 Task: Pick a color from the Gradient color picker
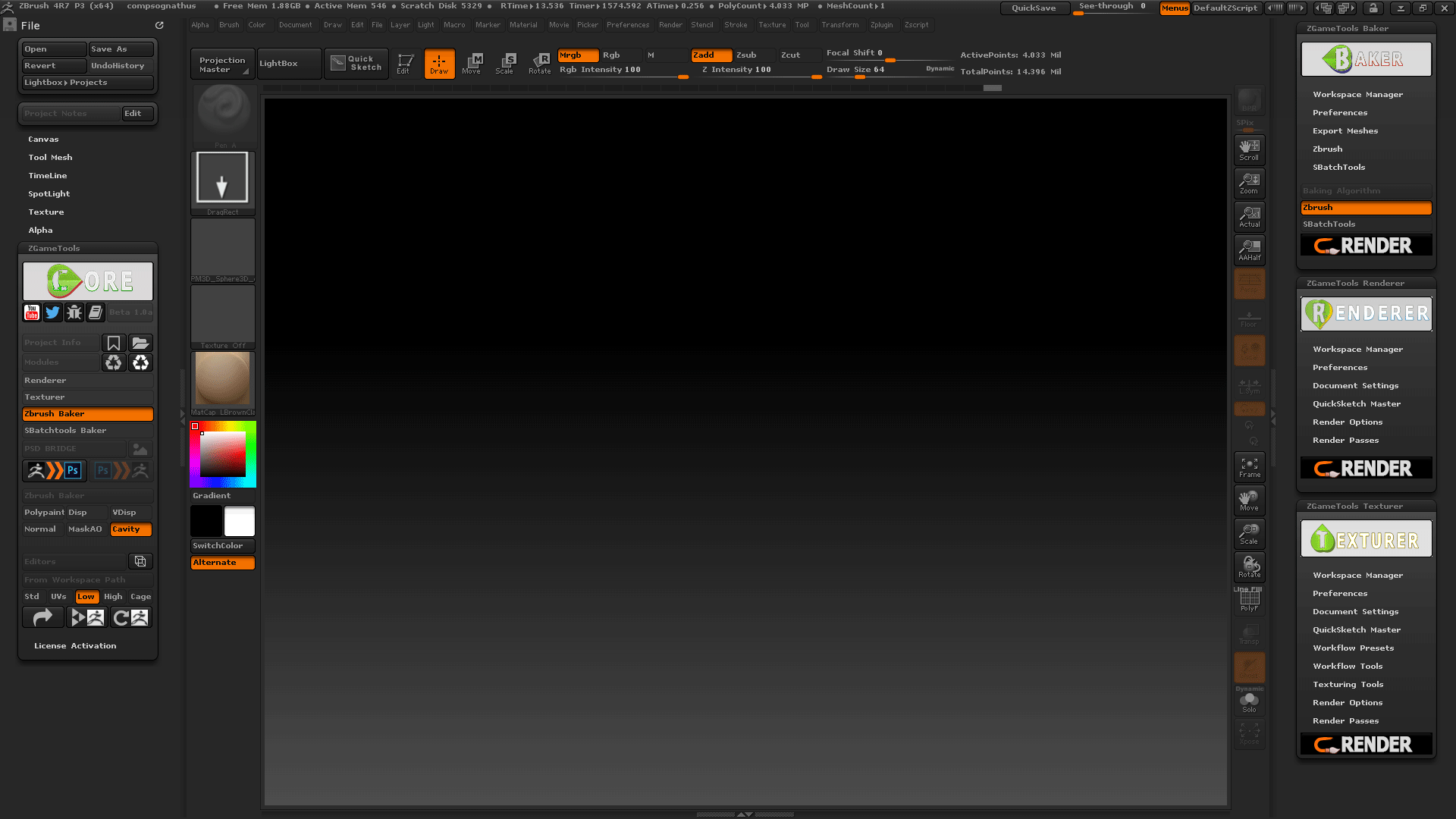point(222,453)
